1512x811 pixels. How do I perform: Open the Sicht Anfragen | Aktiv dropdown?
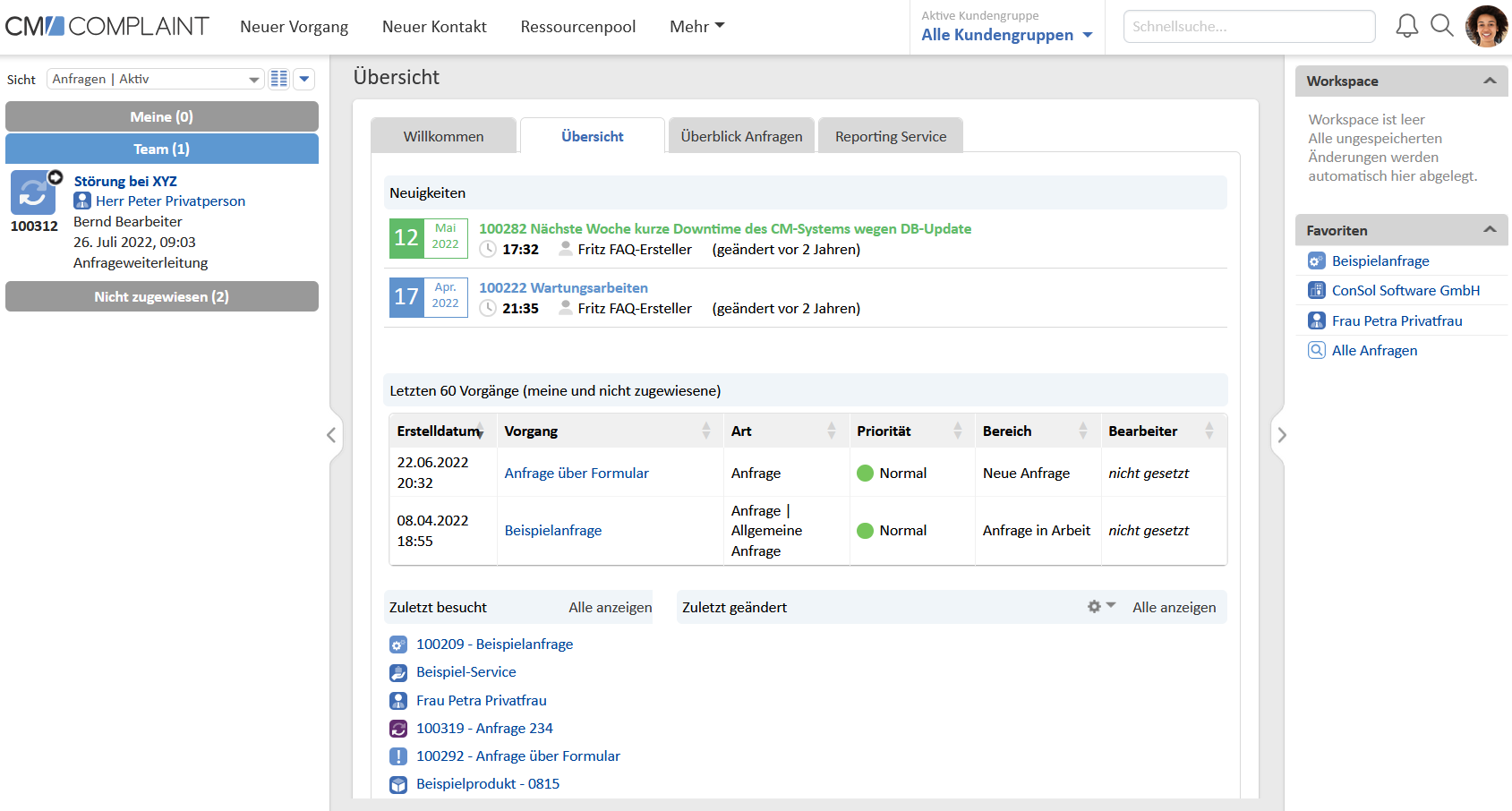pos(155,79)
